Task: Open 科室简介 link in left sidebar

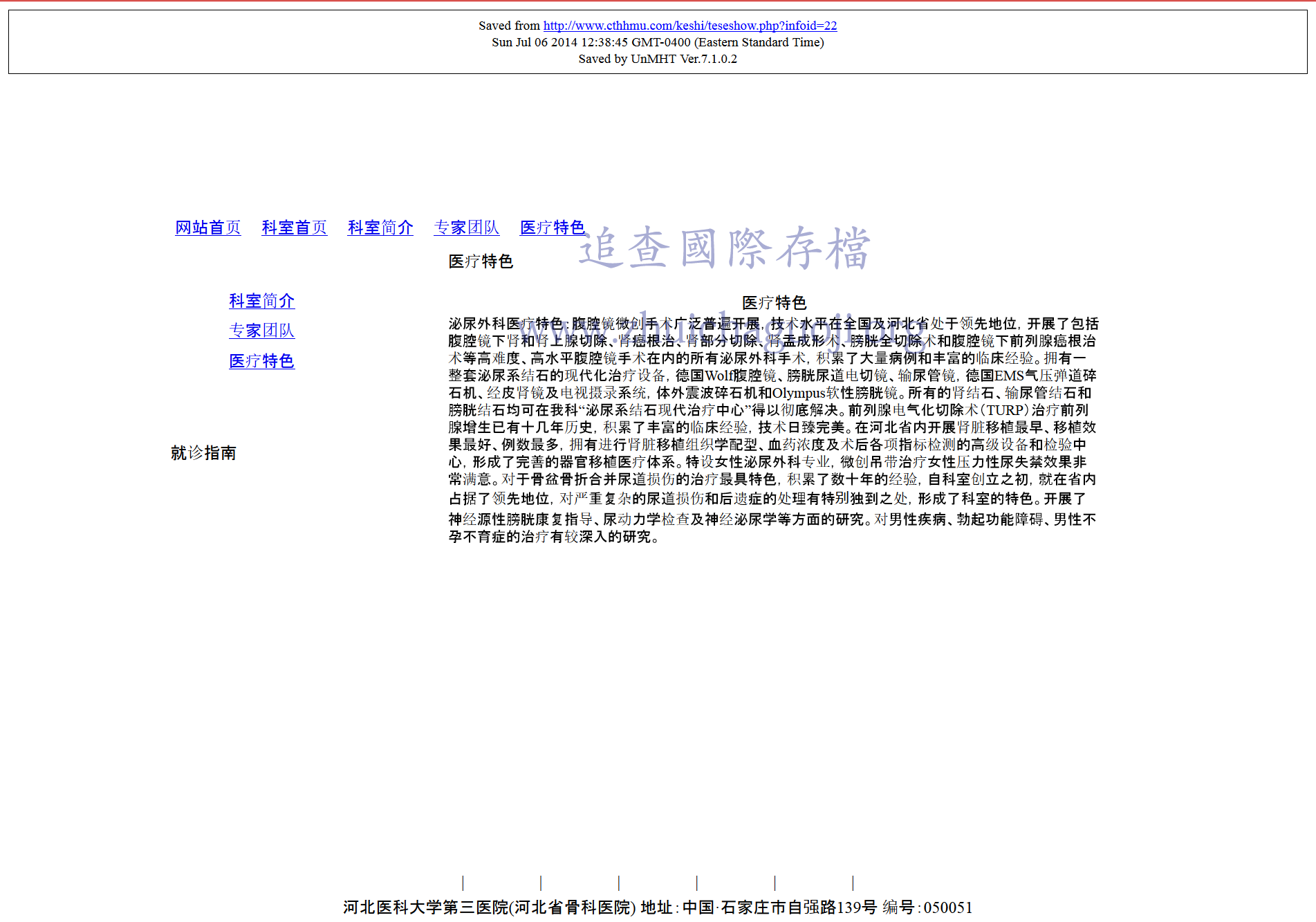Action: (x=262, y=301)
